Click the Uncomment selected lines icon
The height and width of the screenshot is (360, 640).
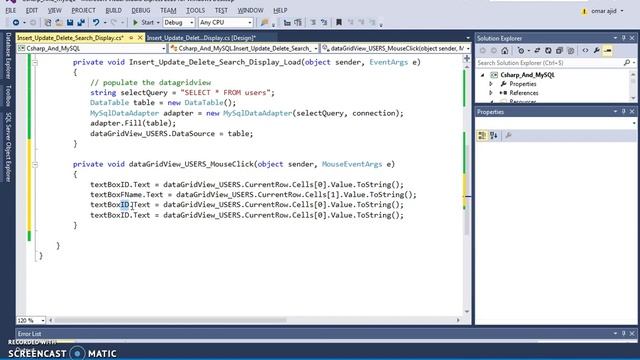(324, 23)
